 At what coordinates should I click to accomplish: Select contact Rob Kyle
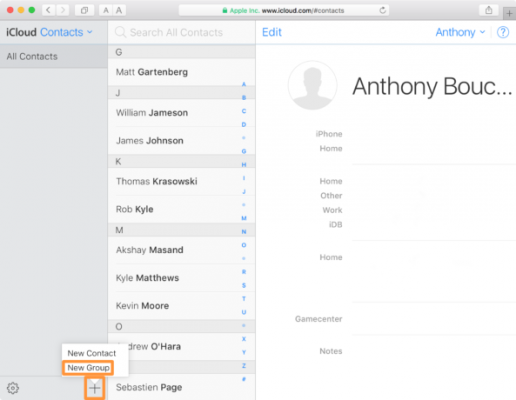point(182,209)
